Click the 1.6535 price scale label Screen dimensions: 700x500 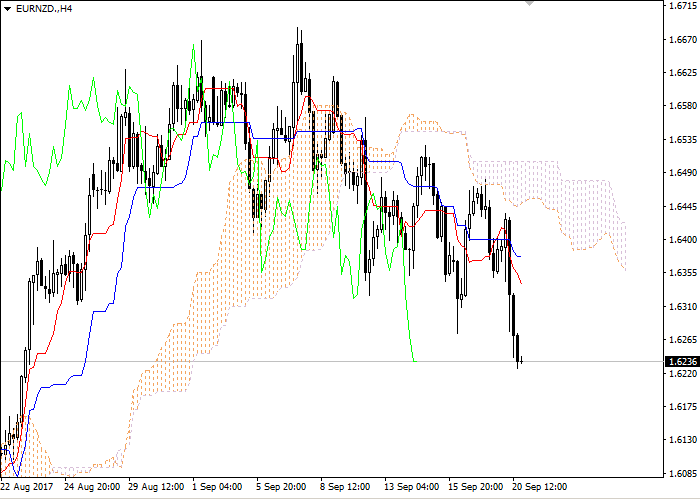tap(683, 140)
